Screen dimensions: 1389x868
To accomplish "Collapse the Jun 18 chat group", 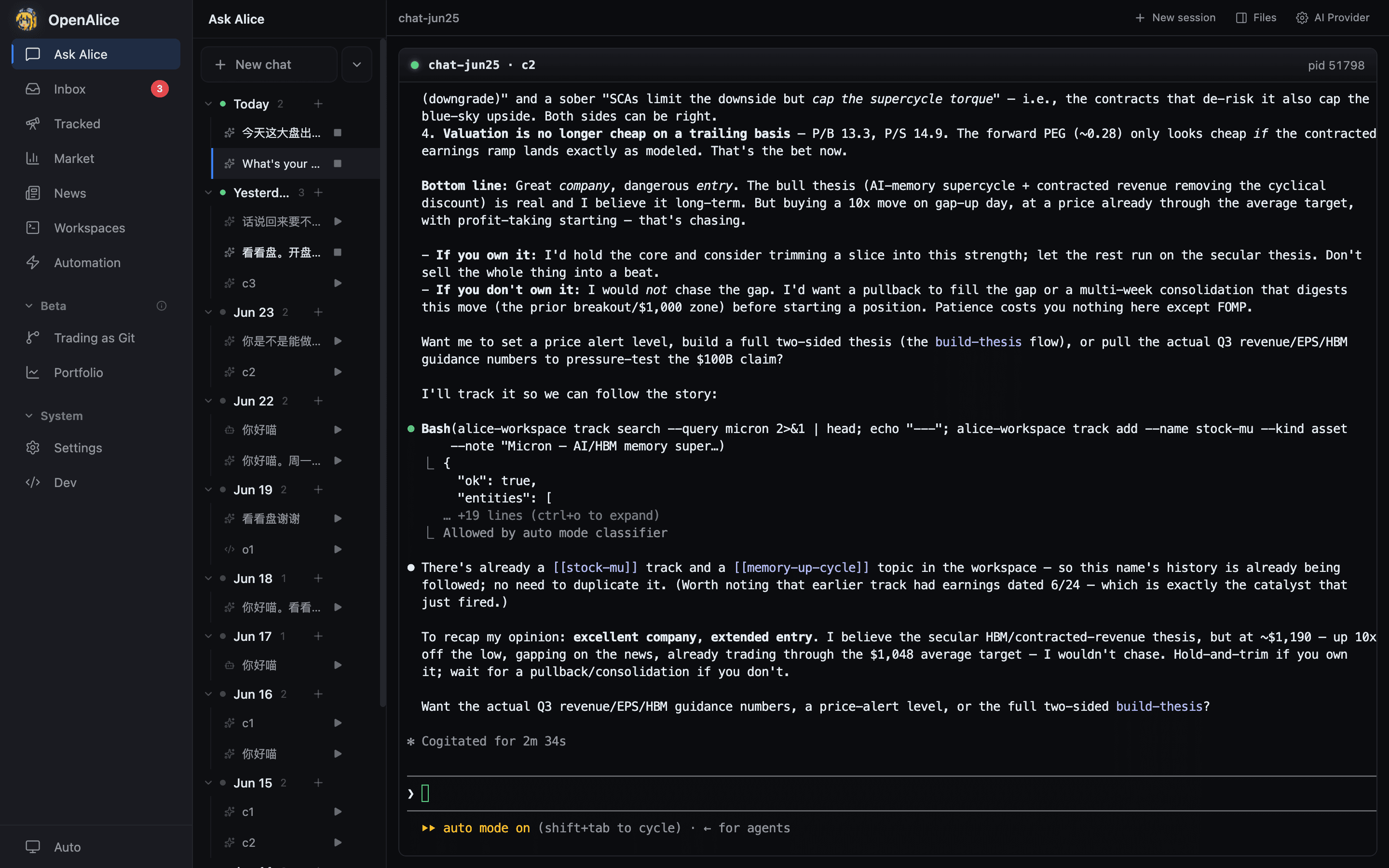I will coord(208,578).
